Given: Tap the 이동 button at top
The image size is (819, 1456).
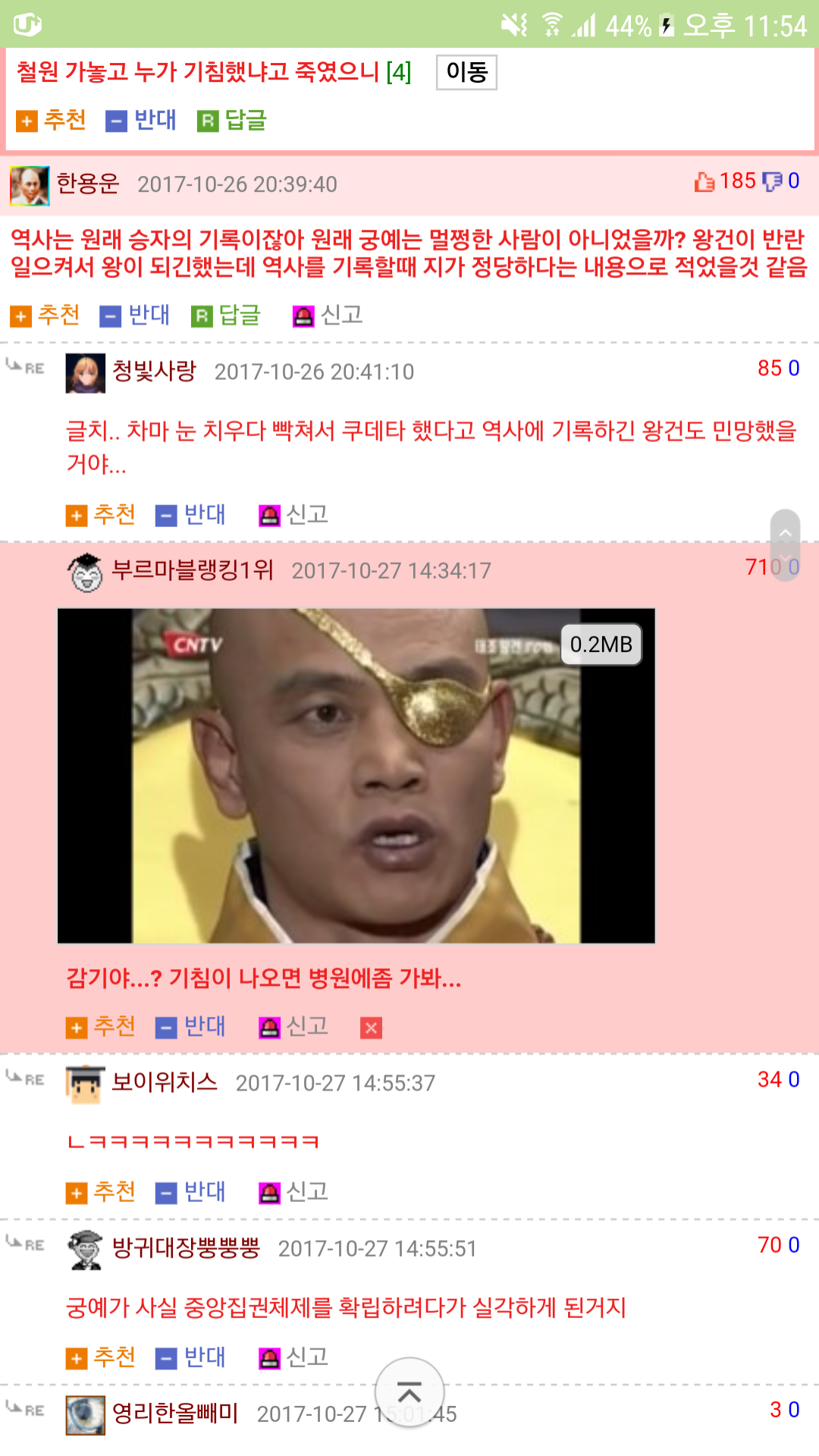Looking at the screenshot, I should click(x=466, y=72).
